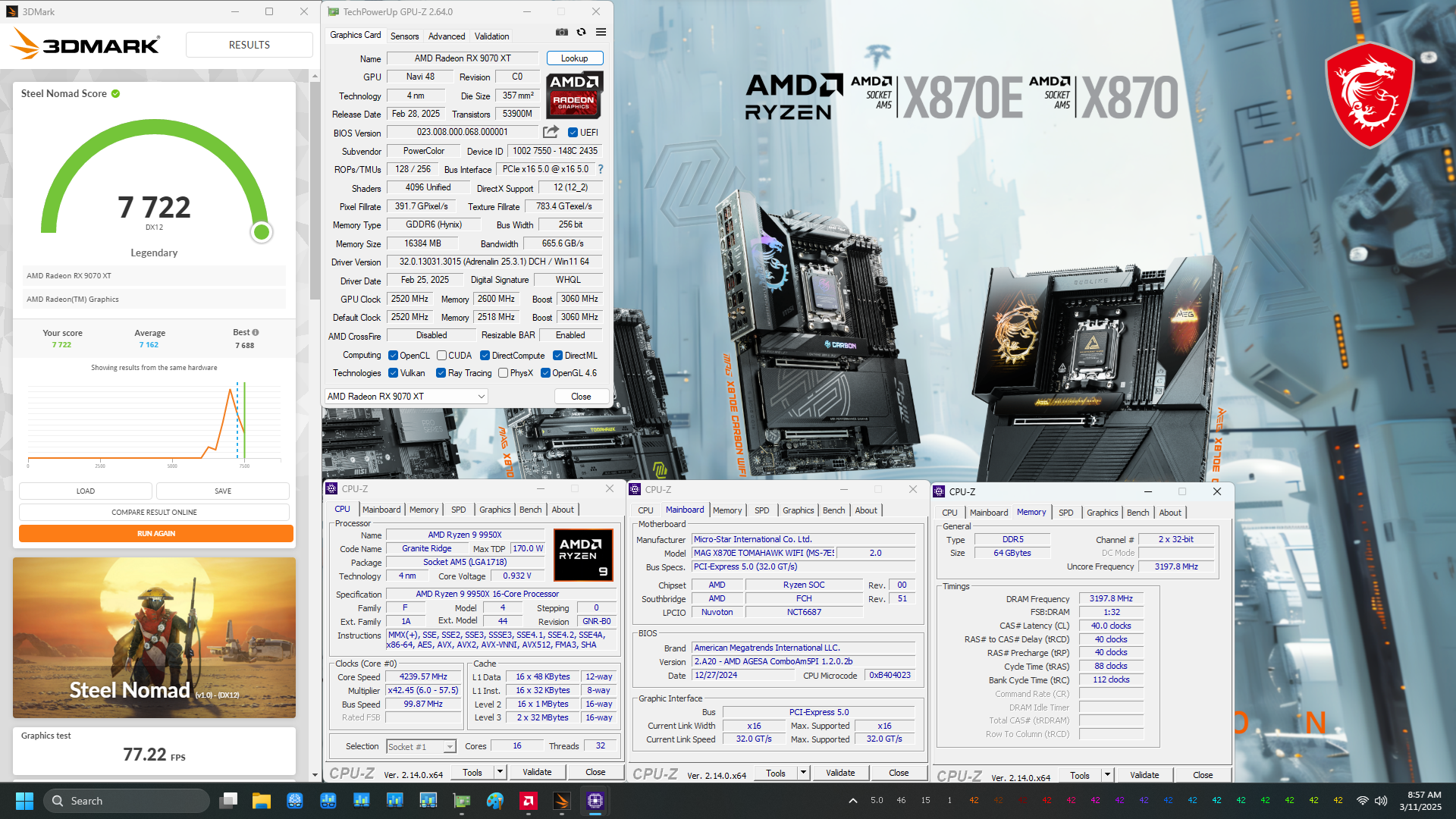Open the Windows Start menu
Image resolution: width=1456 pixels, height=819 pixels.
click(24, 801)
